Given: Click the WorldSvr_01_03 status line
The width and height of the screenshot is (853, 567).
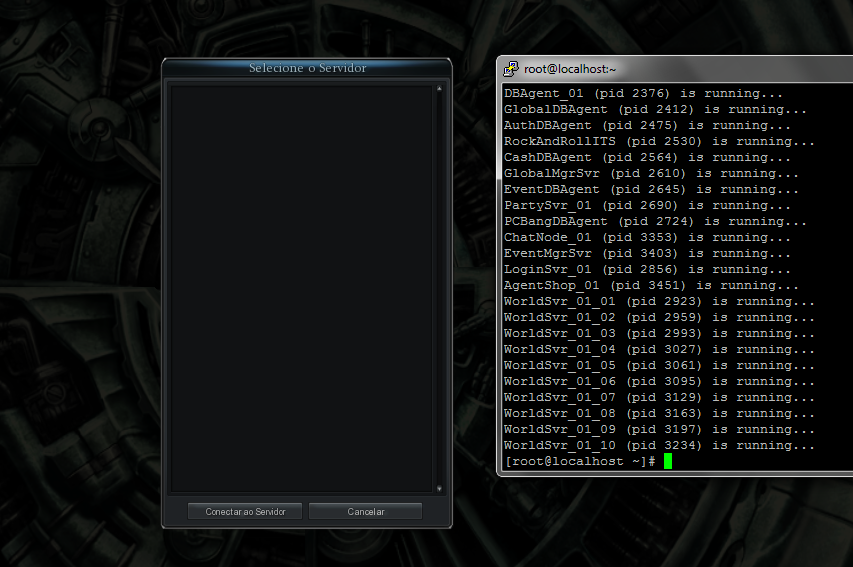Looking at the screenshot, I should coord(659,334).
